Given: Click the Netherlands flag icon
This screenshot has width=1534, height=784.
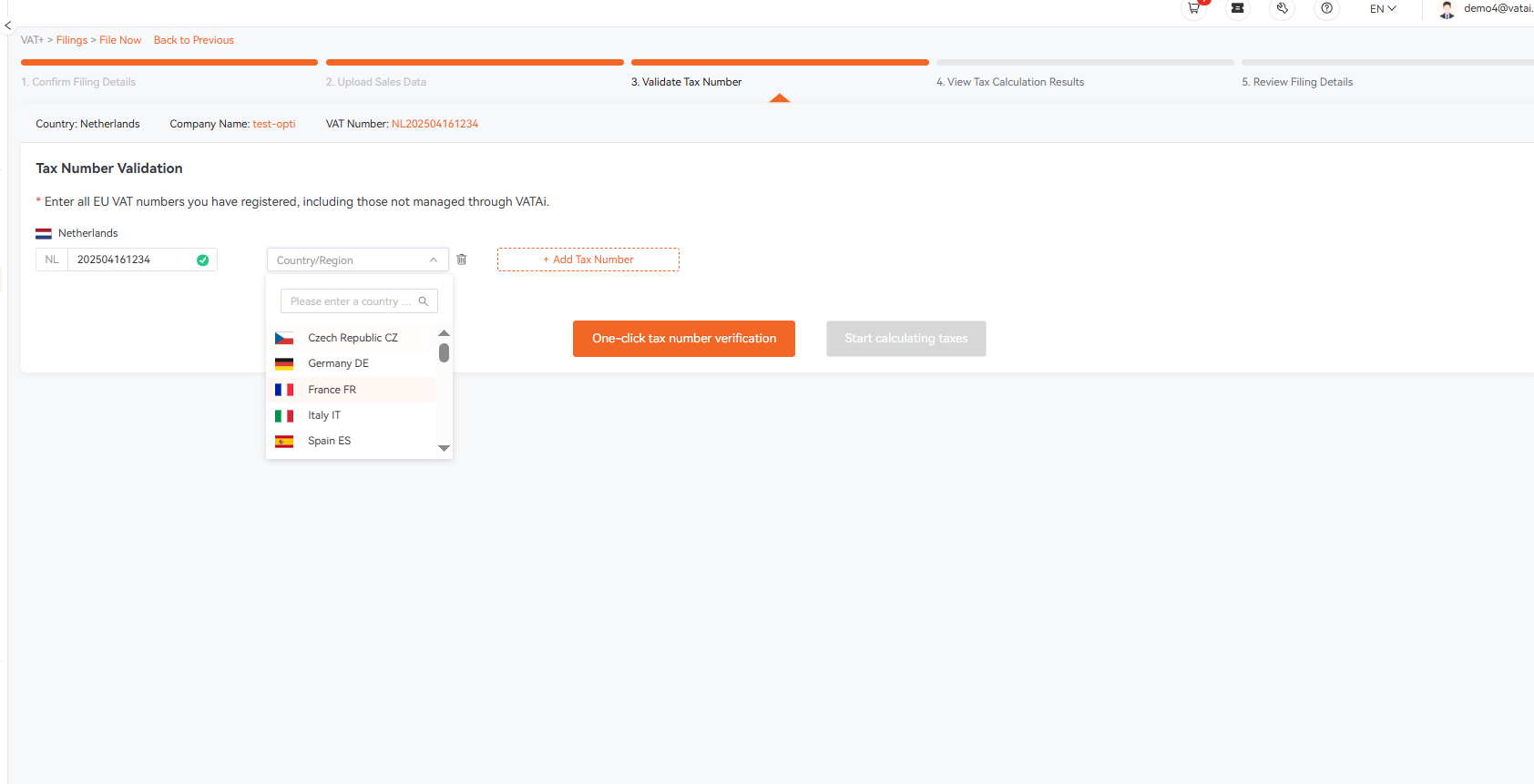Looking at the screenshot, I should [x=44, y=234].
